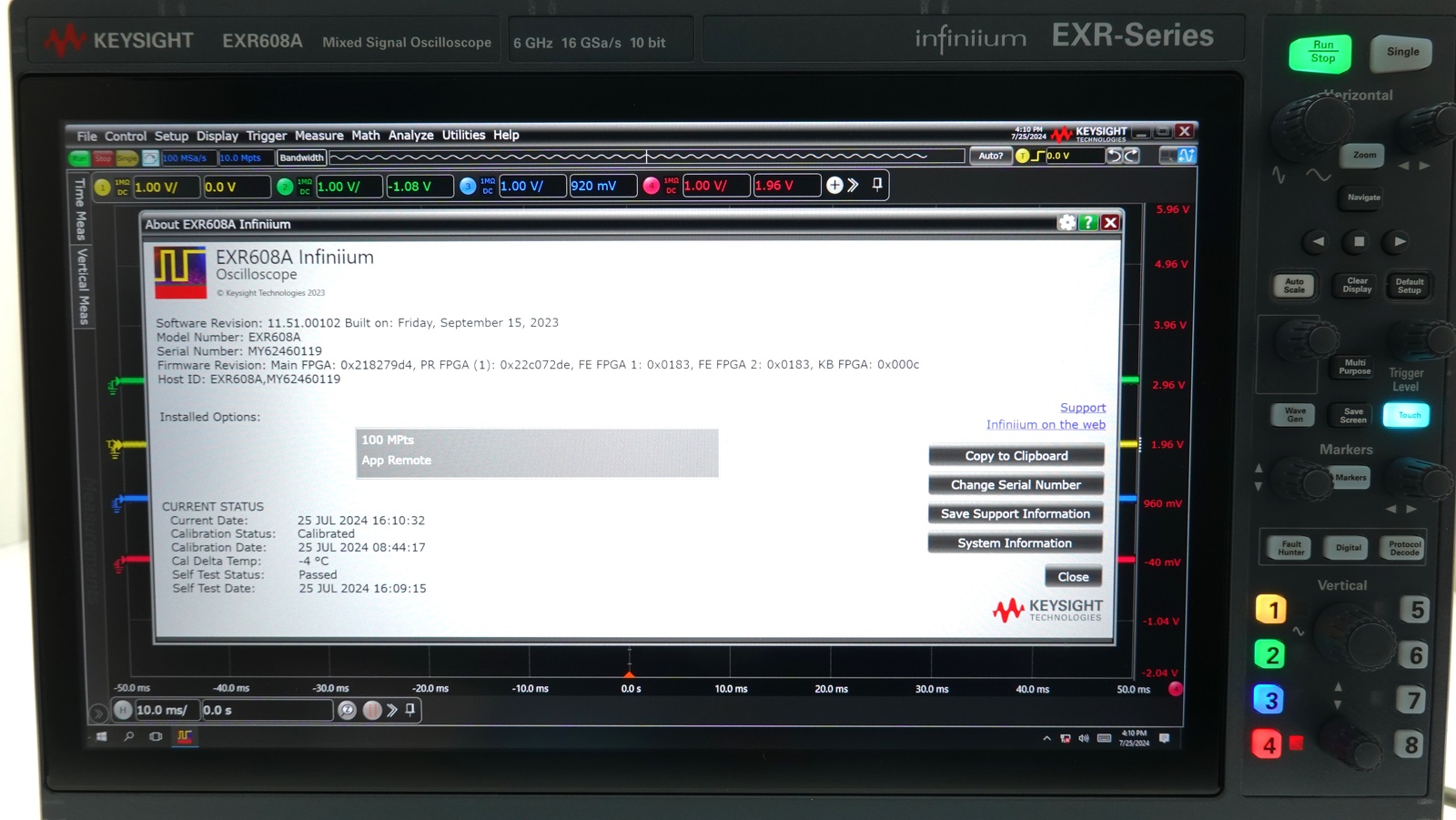
Task: Expand the vertical toolbar double chevron
Action: [853, 186]
